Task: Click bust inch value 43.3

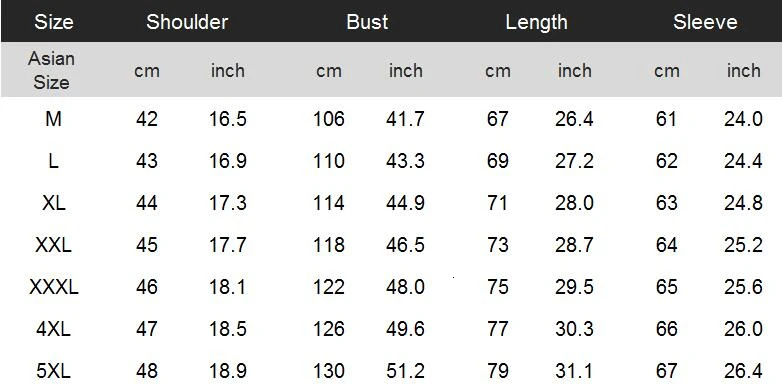Action: (405, 161)
